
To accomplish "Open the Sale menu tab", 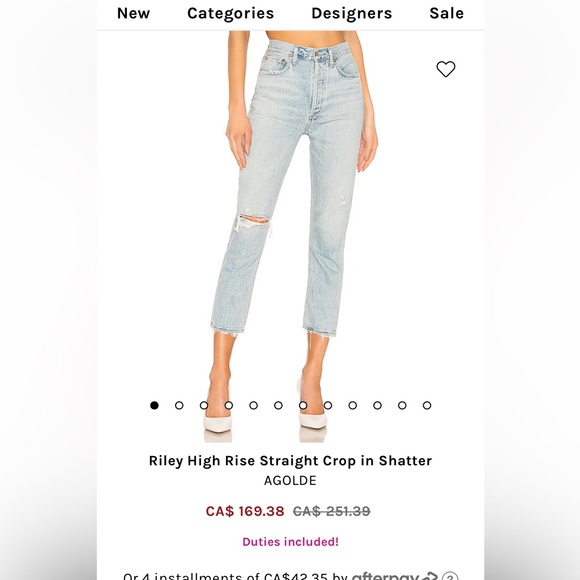I will 446,13.
